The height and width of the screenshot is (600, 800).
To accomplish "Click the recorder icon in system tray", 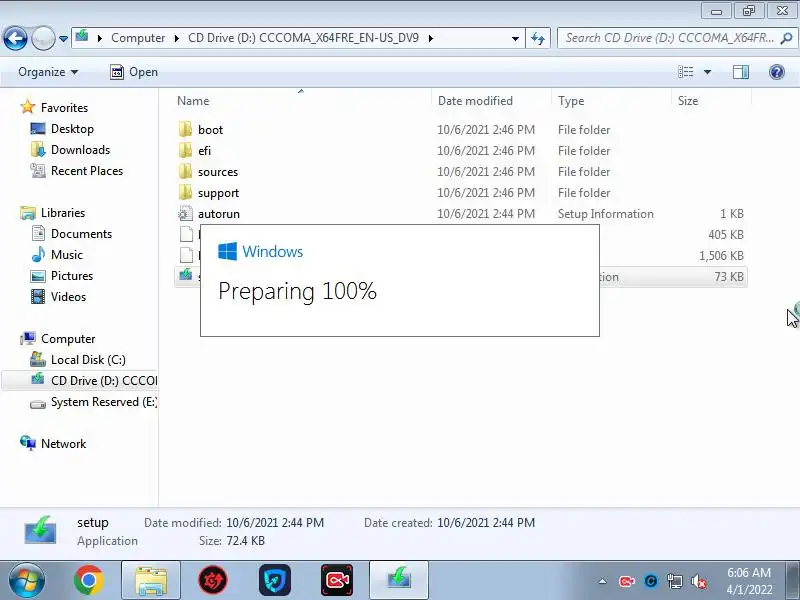I will coord(627,581).
